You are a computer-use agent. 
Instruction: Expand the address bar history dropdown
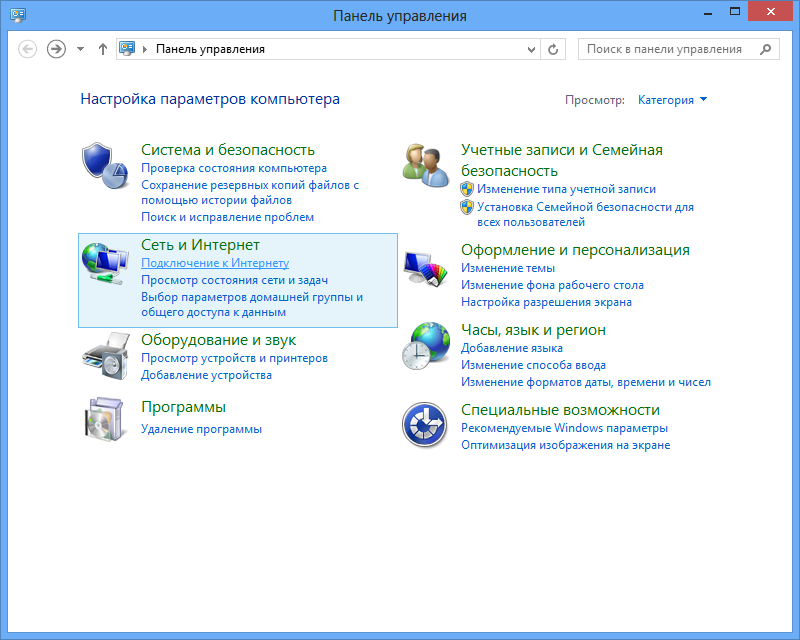532,49
